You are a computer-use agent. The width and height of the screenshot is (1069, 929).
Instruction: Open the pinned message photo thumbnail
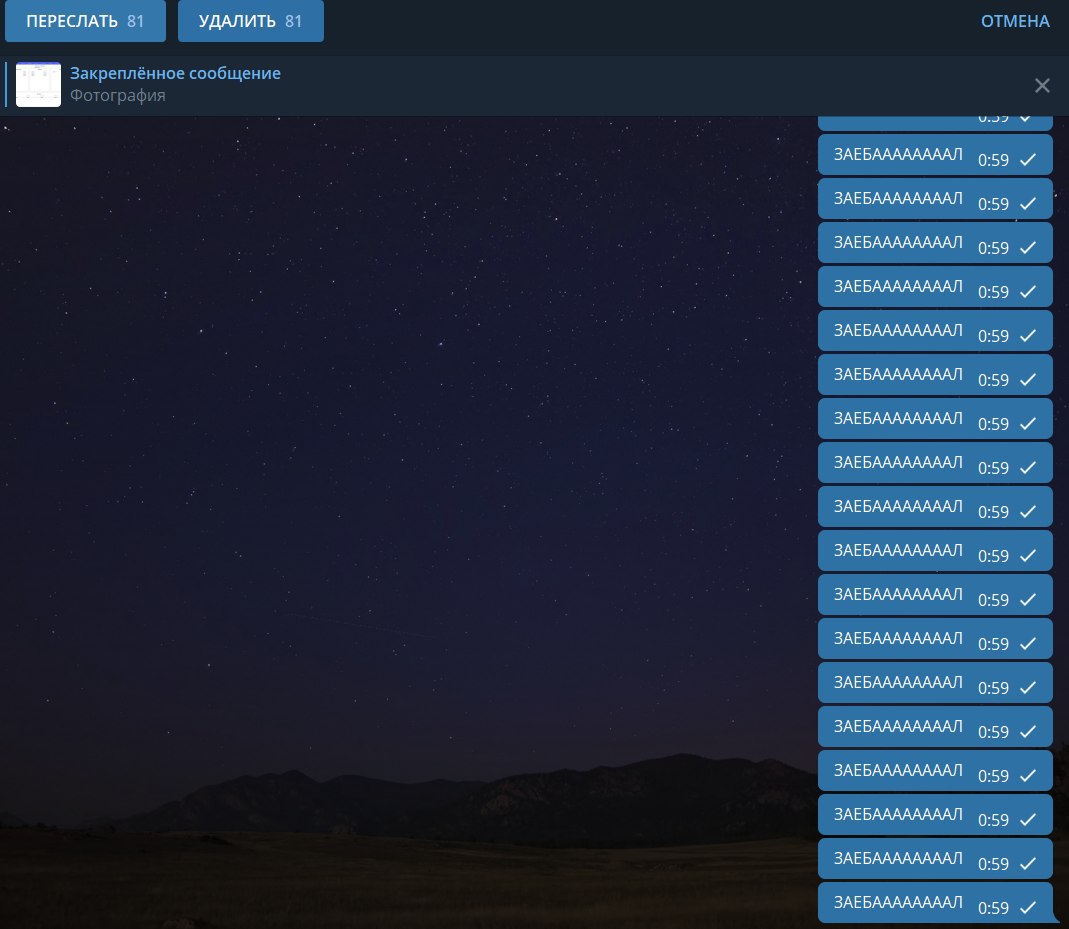(38, 85)
